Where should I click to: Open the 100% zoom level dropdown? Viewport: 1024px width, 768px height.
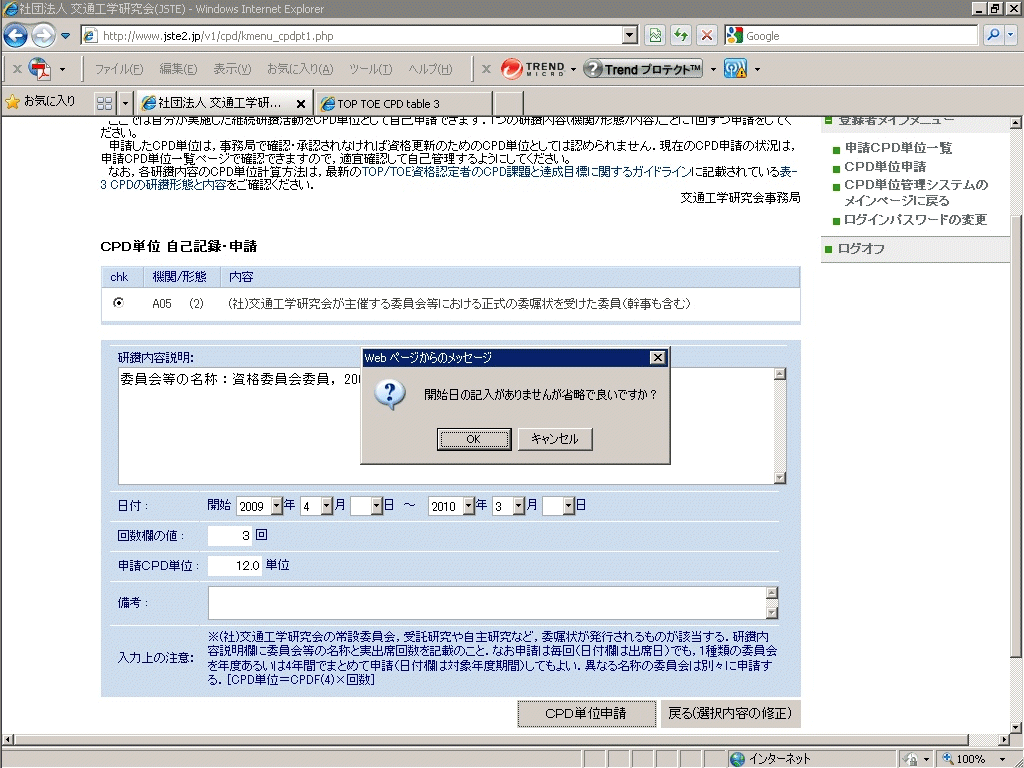point(1002,759)
